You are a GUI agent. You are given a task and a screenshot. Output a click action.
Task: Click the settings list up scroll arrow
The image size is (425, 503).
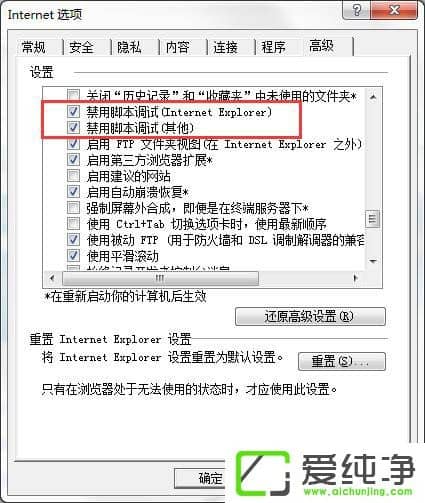[373, 97]
